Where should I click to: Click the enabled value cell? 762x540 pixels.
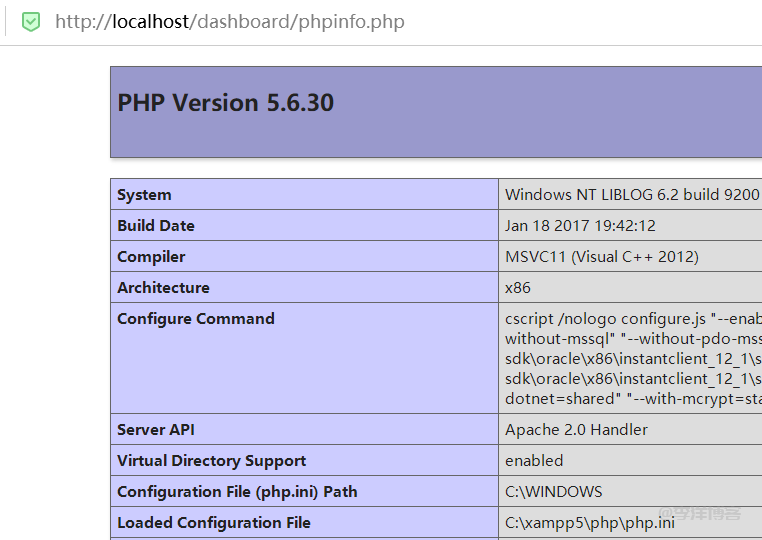tap(534, 461)
